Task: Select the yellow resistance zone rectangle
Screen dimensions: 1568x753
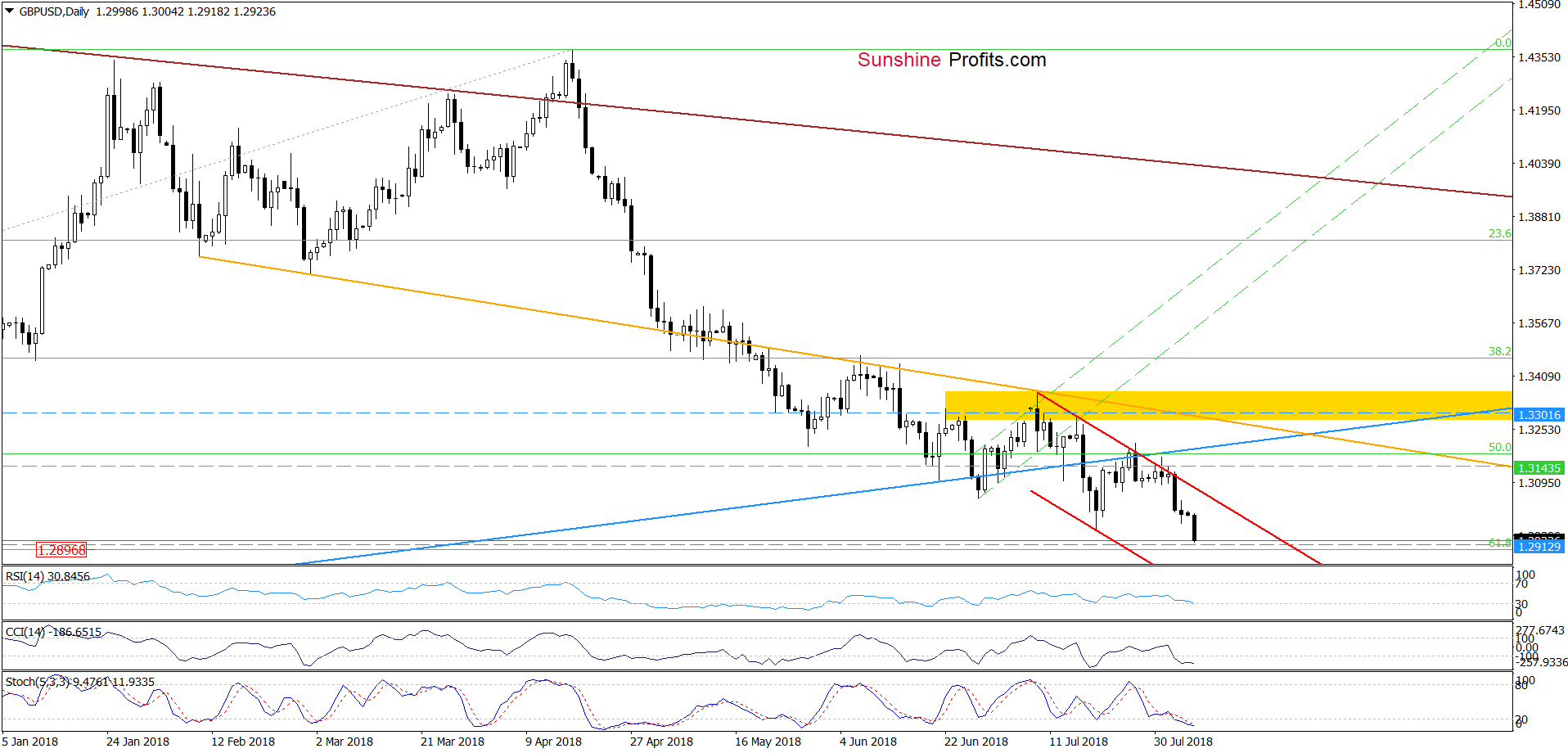Action: click(x=1228, y=406)
